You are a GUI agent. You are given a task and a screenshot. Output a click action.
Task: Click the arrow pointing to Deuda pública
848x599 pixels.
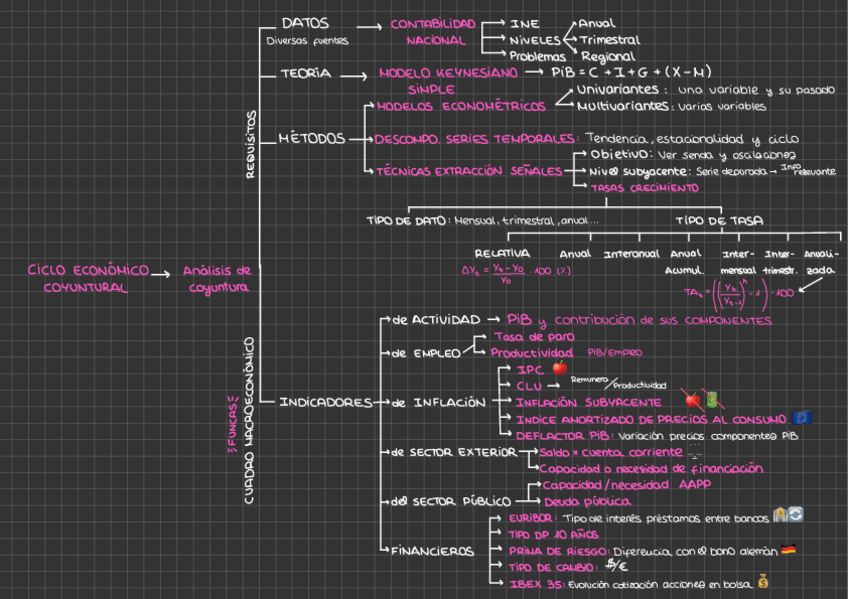[529, 501]
